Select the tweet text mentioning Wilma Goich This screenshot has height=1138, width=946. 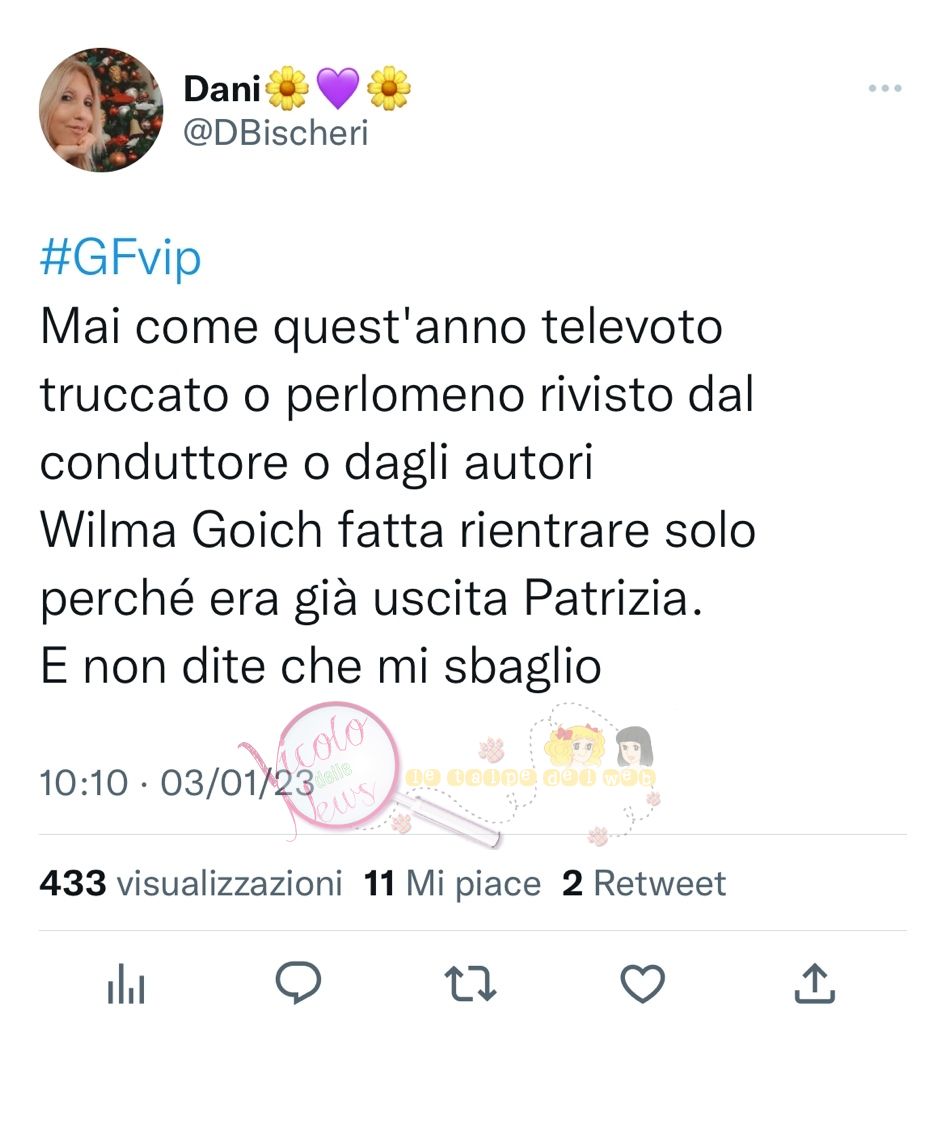[398, 496]
